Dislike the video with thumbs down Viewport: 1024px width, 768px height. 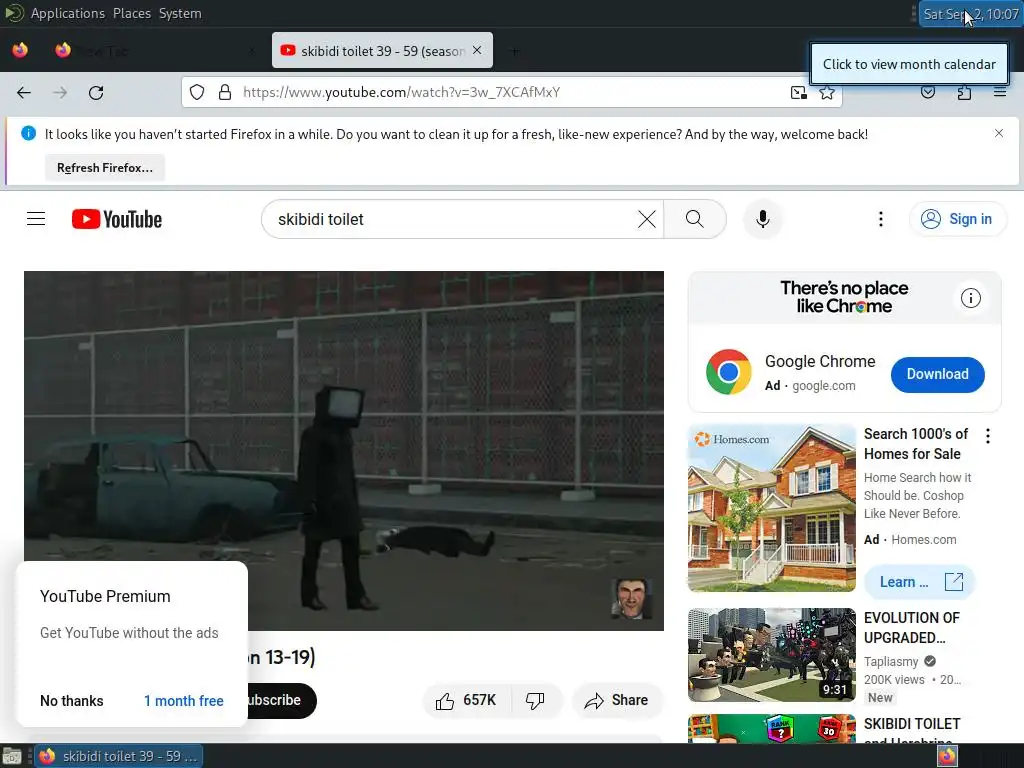pyautogui.click(x=536, y=701)
